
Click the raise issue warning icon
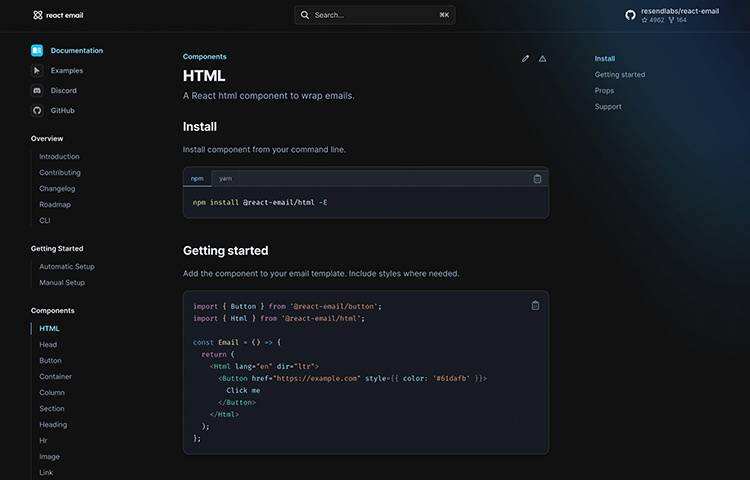[x=542, y=59]
